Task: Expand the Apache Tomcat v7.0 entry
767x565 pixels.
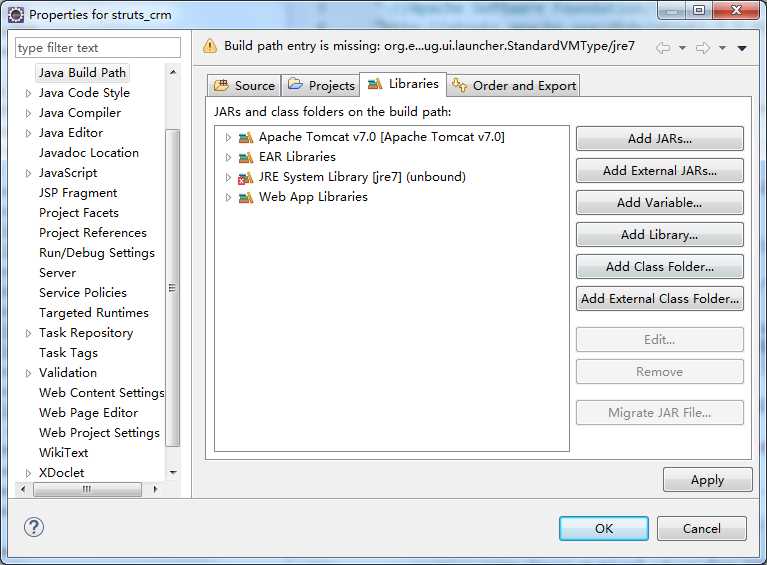Action: point(228,137)
